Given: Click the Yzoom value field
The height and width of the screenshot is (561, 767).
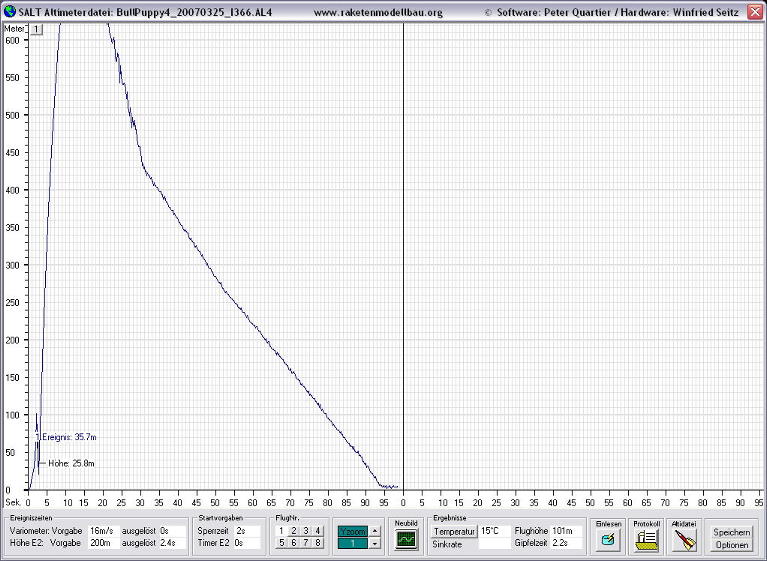Looking at the screenshot, I should click(x=353, y=543).
